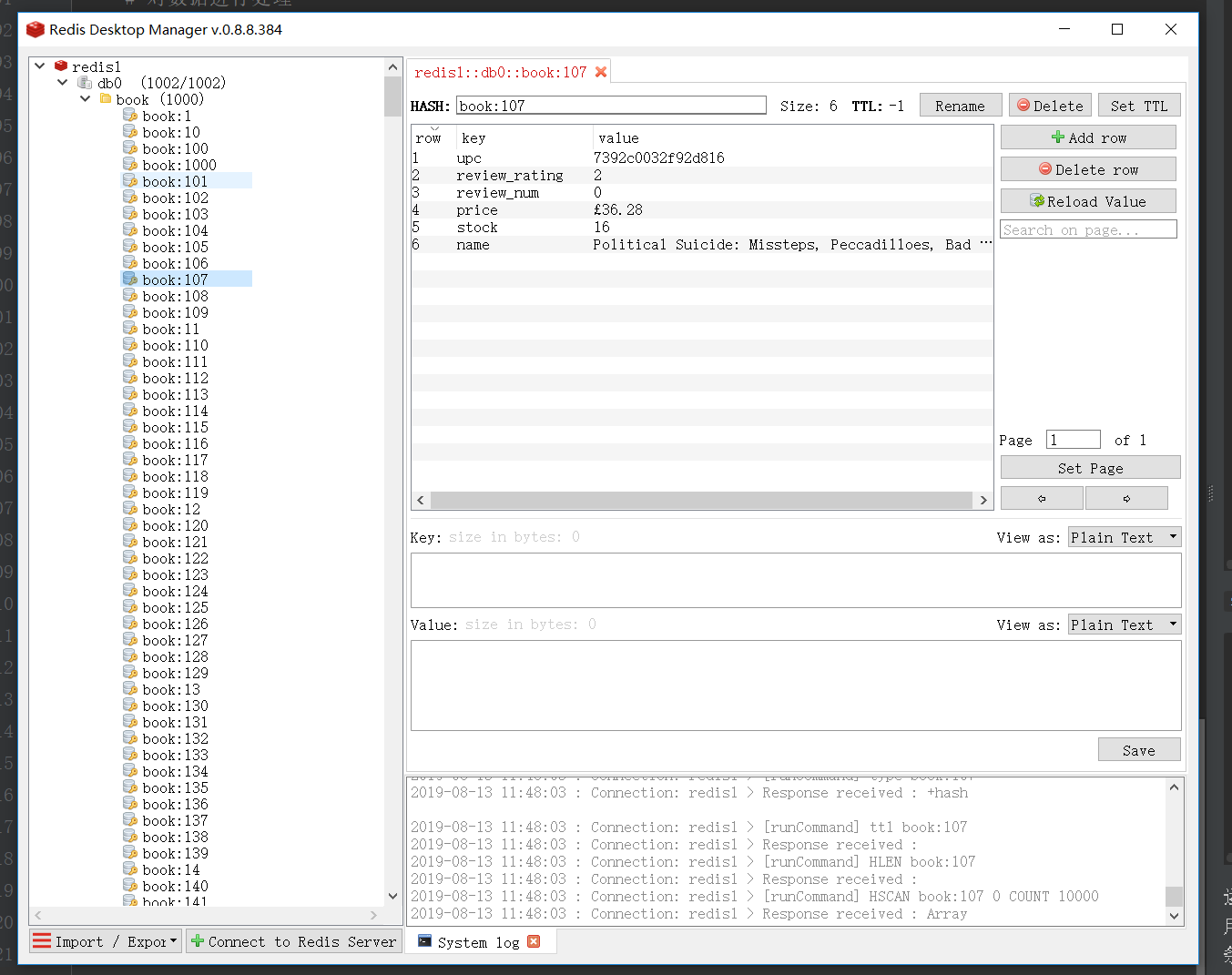The image size is (1232, 975).
Task: Click the log panel scrollbar up arrow
Action: pos(1174,787)
